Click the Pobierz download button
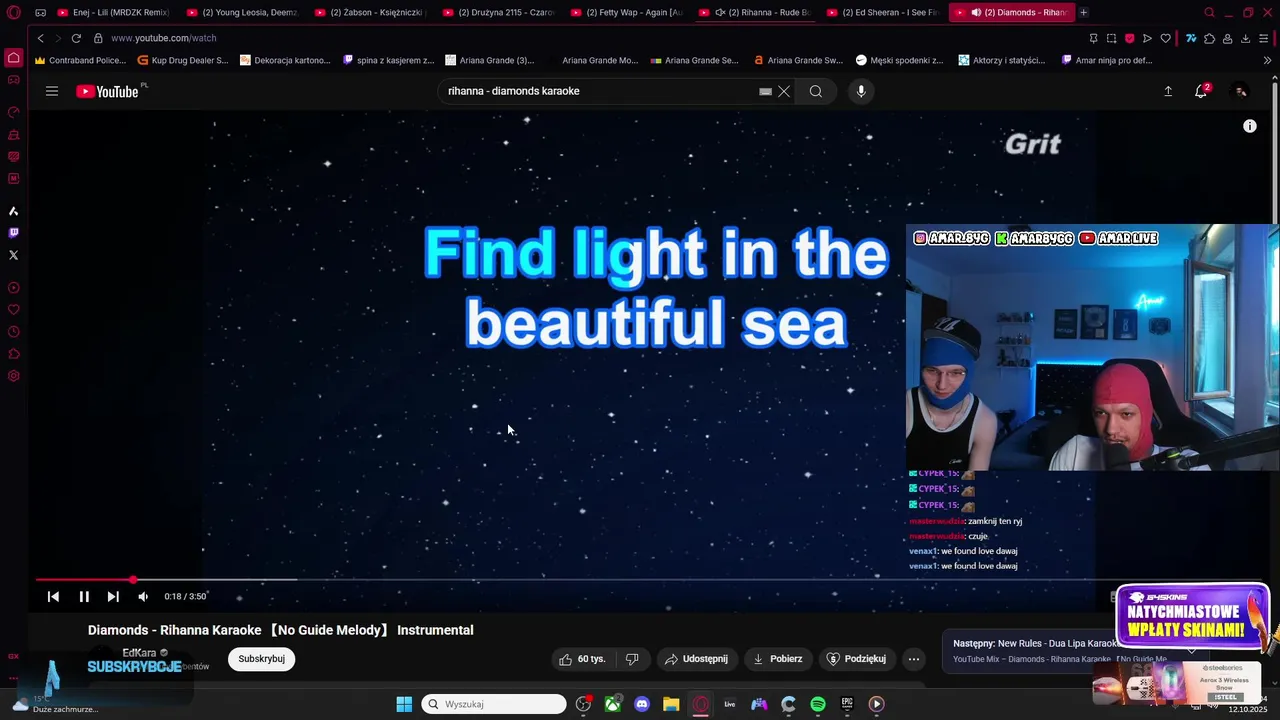Viewport: 1280px width, 720px height. point(778,659)
